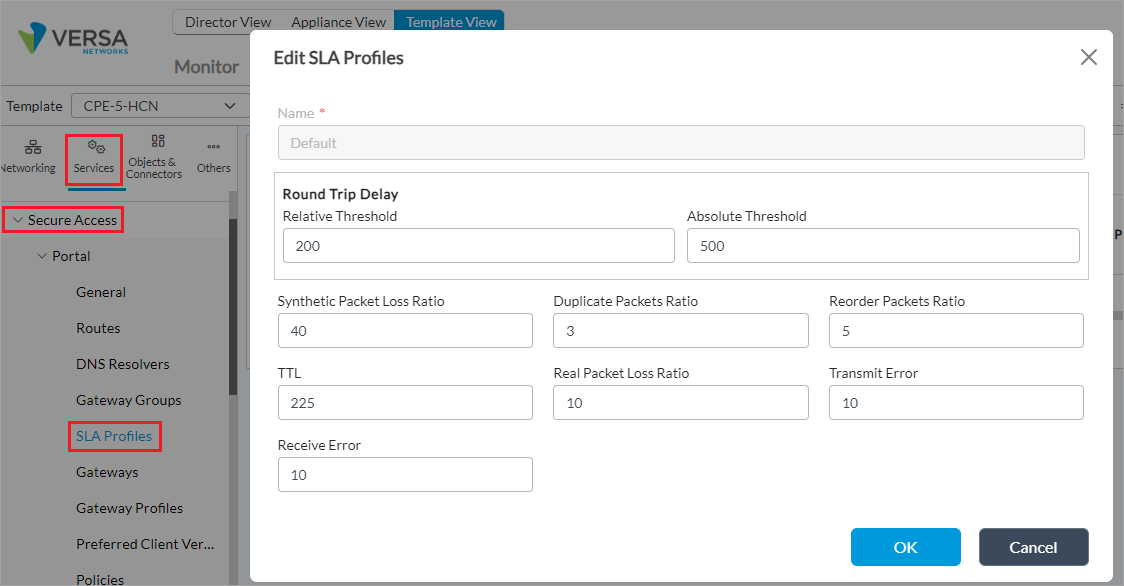Select the Services gear icon
The width and height of the screenshot is (1124, 586).
tap(95, 157)
